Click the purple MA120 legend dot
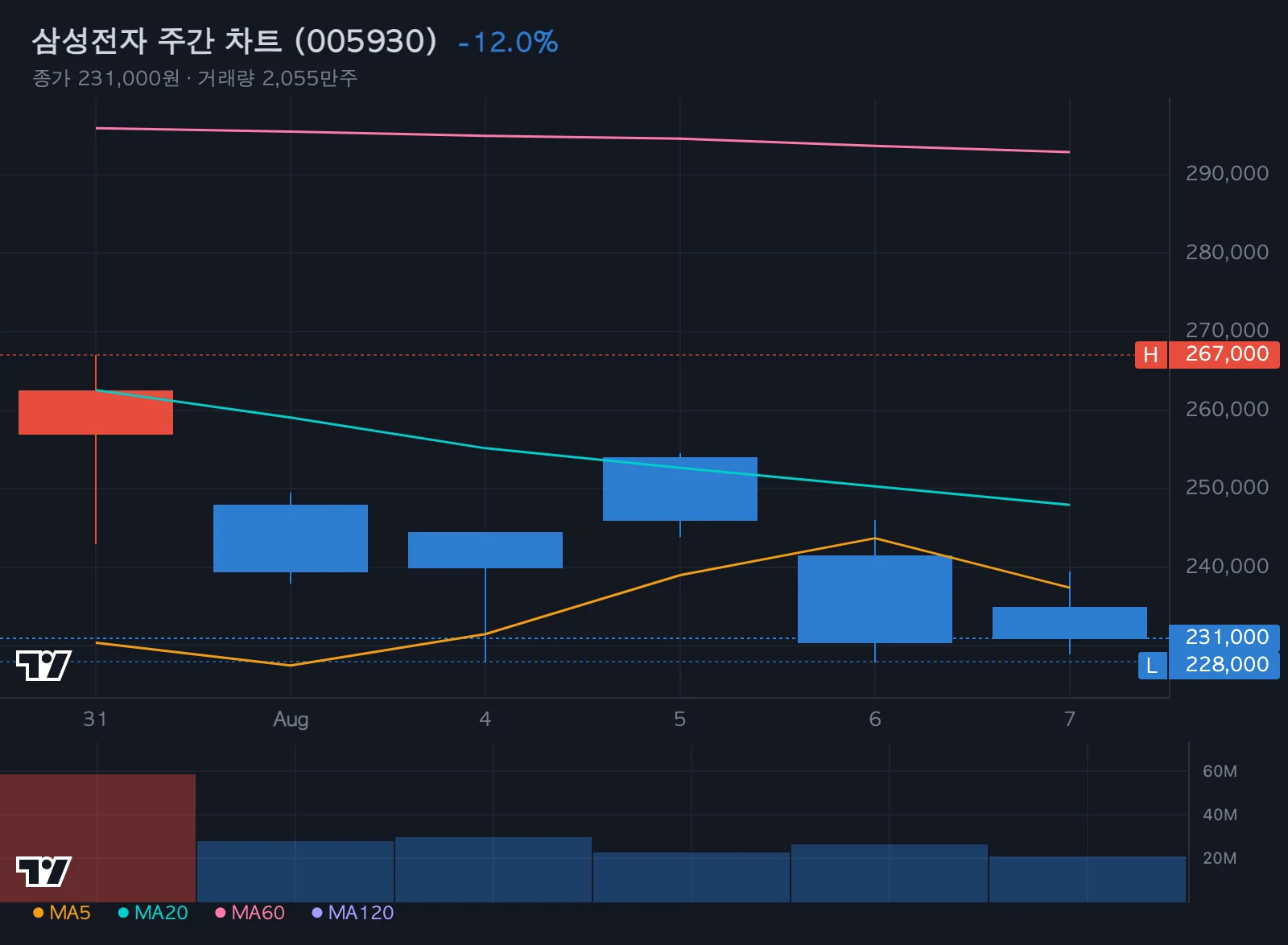This screenshot has height=945, width=1288. click(x=316, y=913)
